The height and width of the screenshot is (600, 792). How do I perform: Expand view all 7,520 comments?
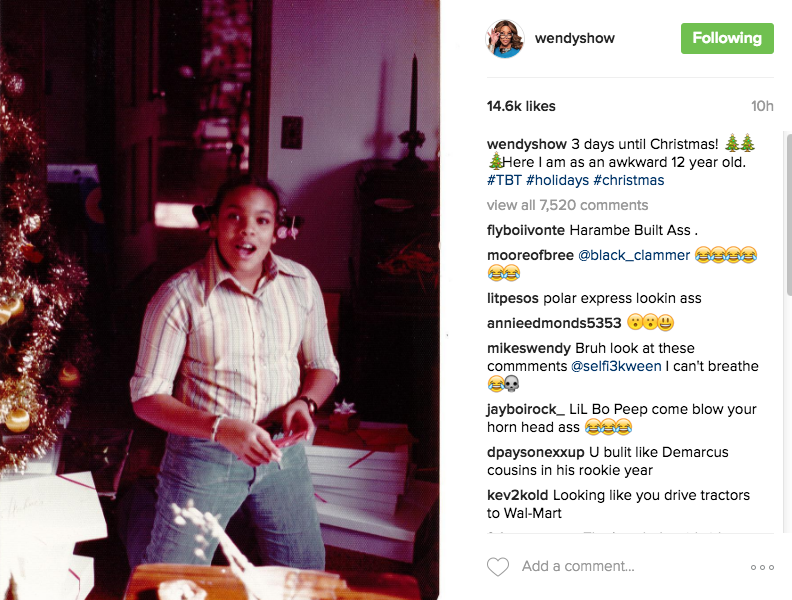(x=567, y=205)
